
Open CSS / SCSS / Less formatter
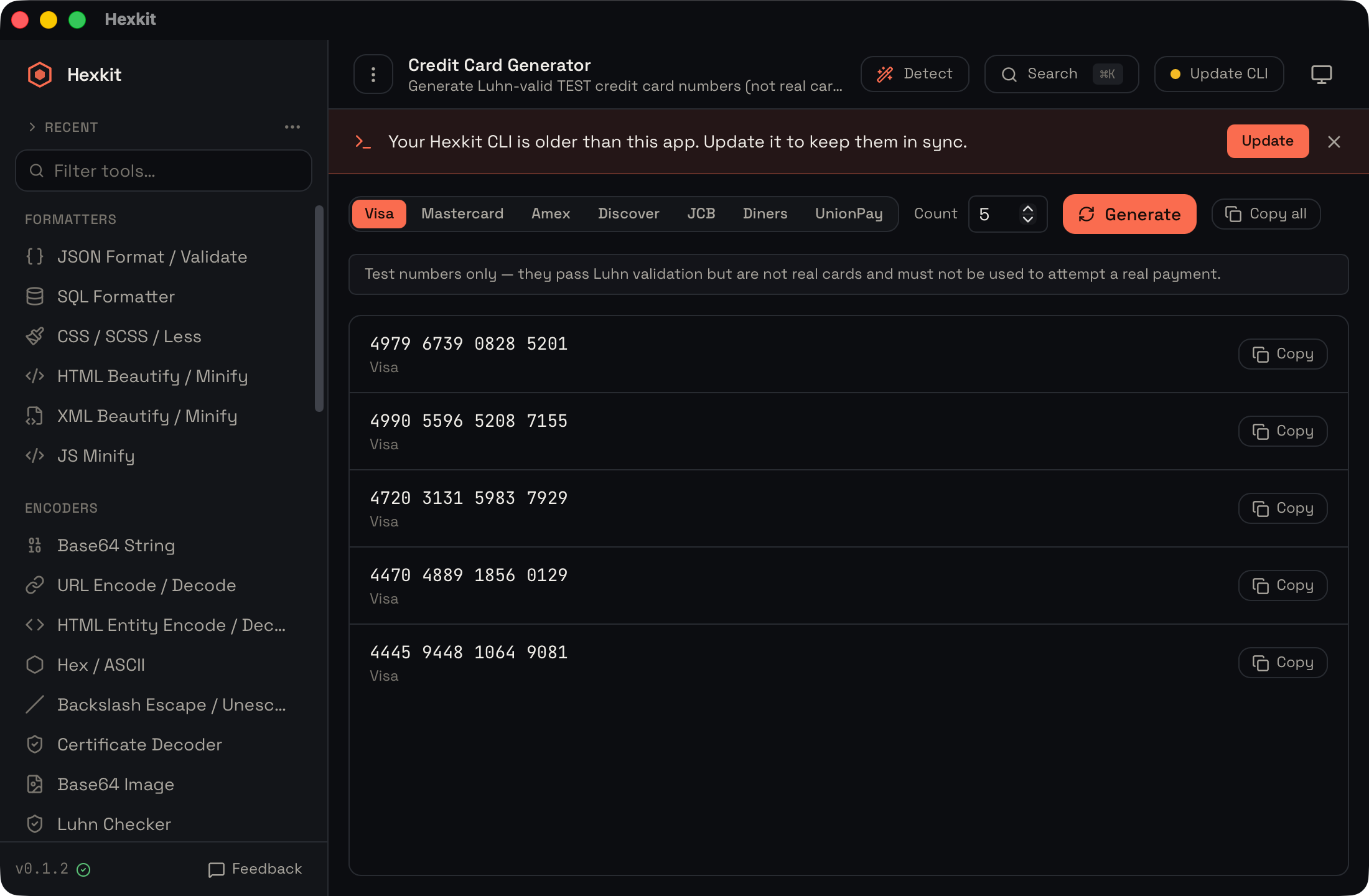click(x=164, y=337)
